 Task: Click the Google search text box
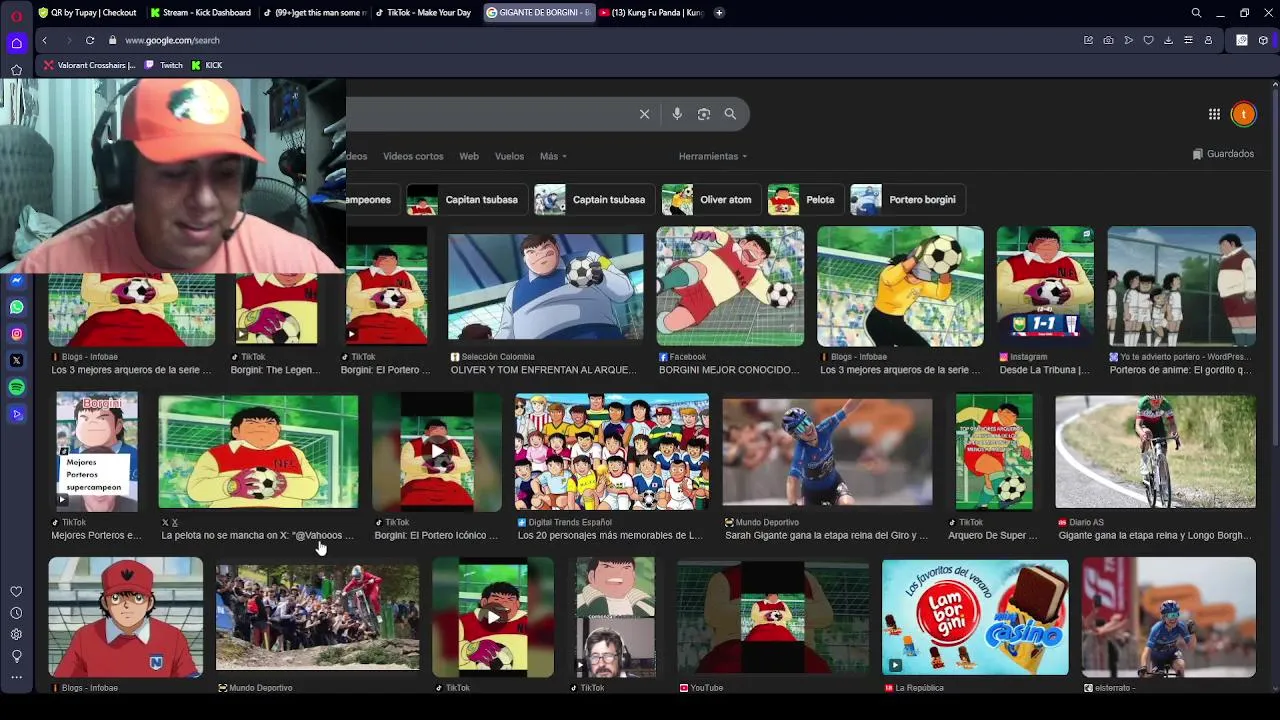point(488,114)
